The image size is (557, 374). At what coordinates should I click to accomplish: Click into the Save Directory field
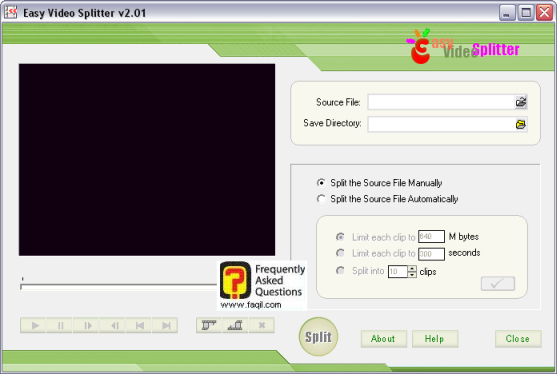(441, 124)
